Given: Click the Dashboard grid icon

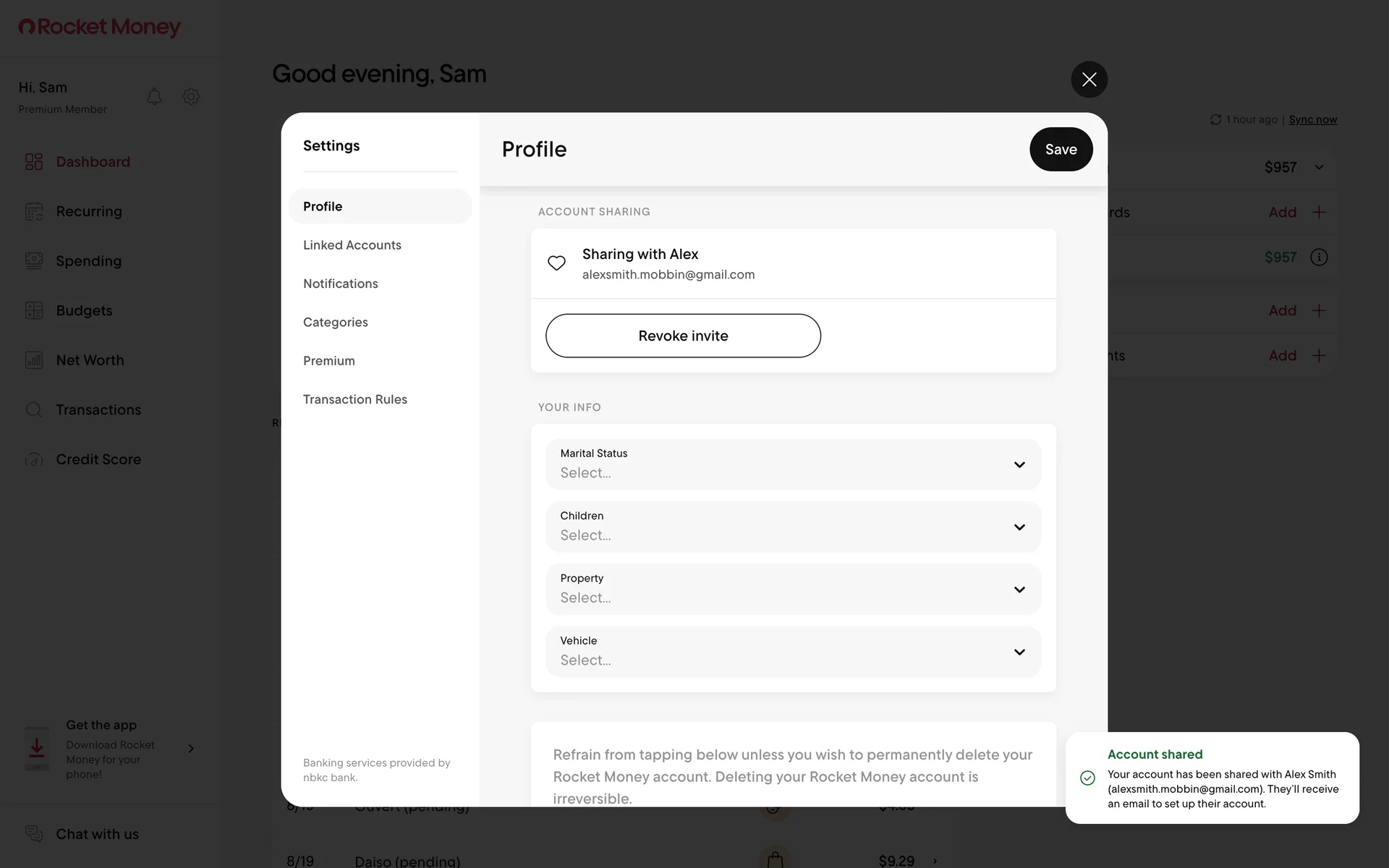Looking at the screenshot, I should click(34, 161).
